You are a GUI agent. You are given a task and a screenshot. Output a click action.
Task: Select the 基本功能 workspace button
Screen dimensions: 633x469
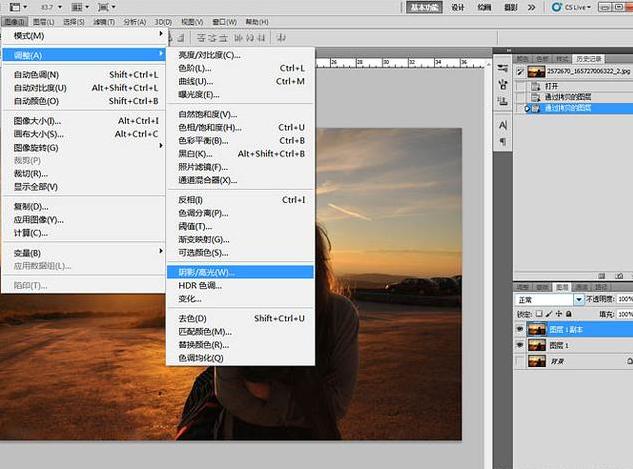pos(424,7)
